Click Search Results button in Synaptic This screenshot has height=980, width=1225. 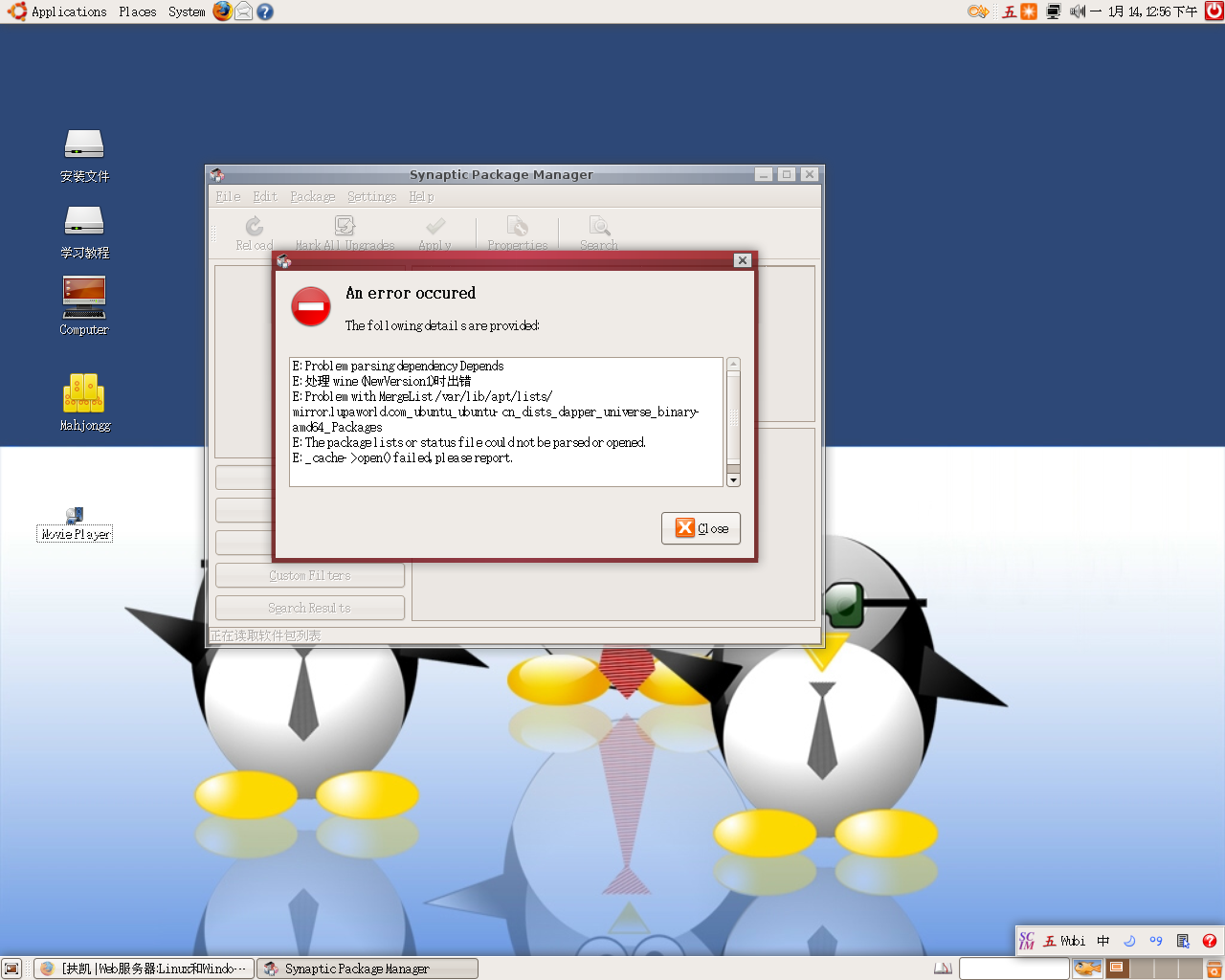(x=310, y=608)
